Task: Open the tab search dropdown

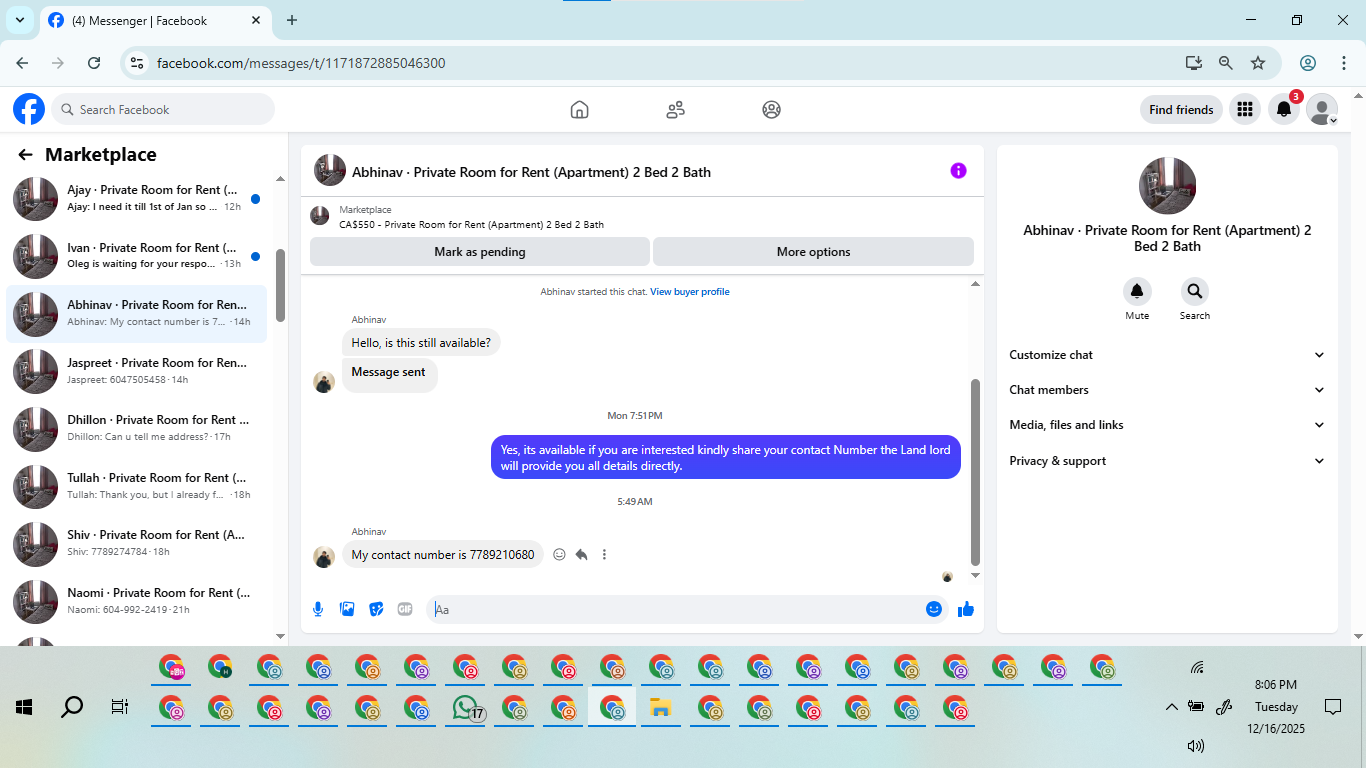Action: coord(19,20)
